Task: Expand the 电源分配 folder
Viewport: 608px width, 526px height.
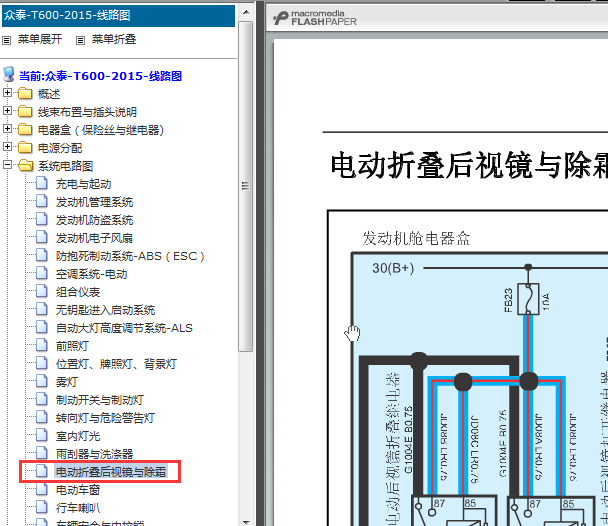Action: tap(7, 147)
